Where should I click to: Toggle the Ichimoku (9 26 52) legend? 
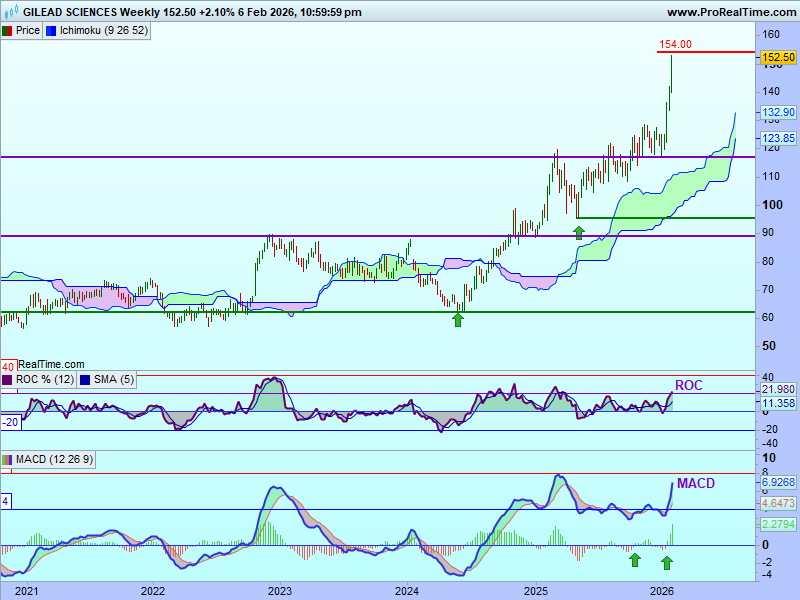pyautogui.click(x=98, y=30)
